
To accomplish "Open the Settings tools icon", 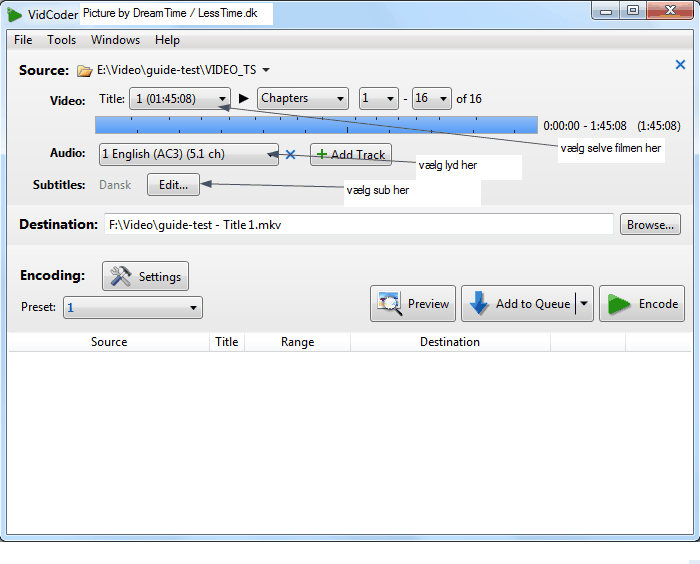I will click(146, 276).
